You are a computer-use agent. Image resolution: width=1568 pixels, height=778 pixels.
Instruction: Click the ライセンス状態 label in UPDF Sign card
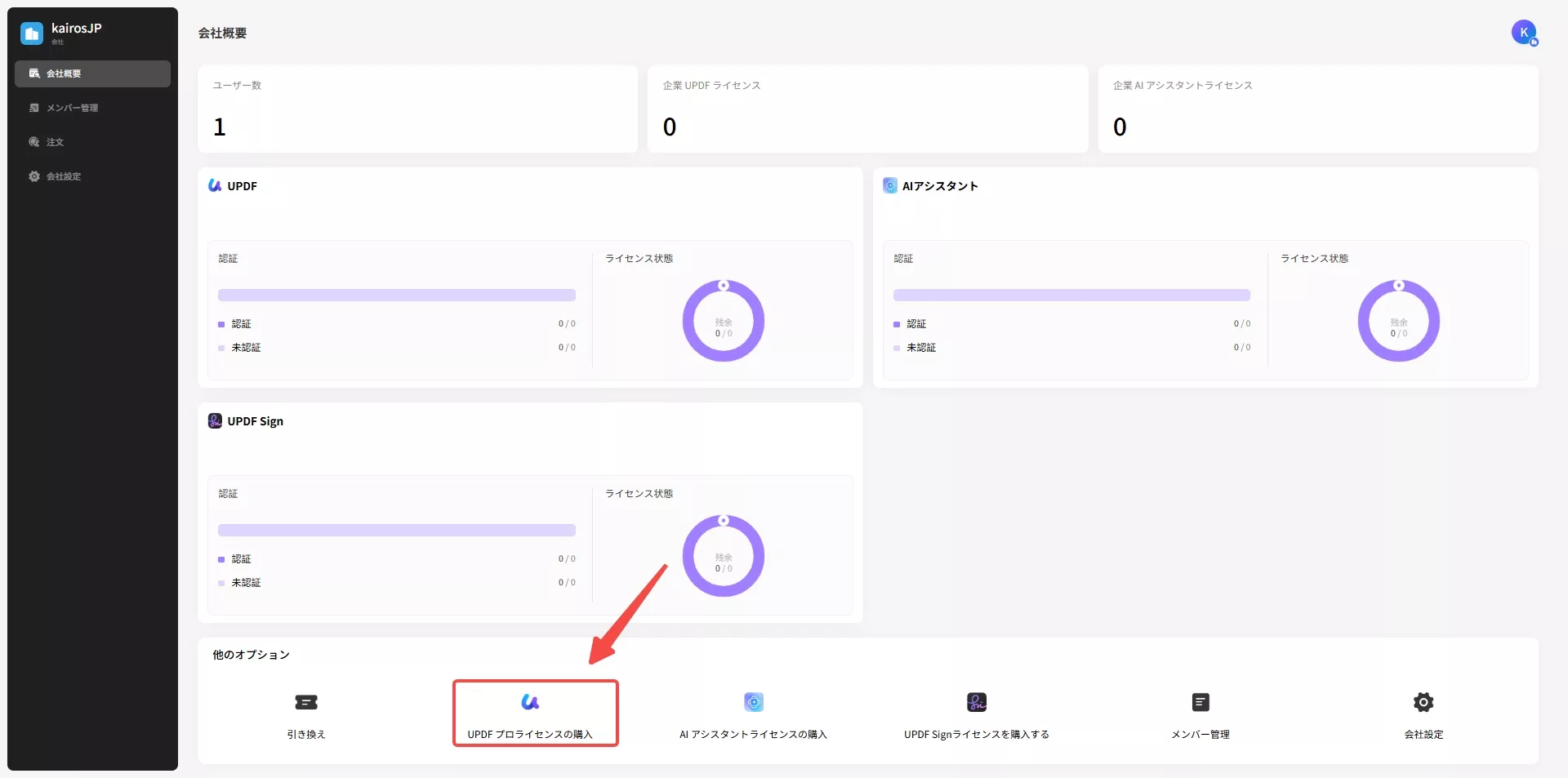[639, 494]
